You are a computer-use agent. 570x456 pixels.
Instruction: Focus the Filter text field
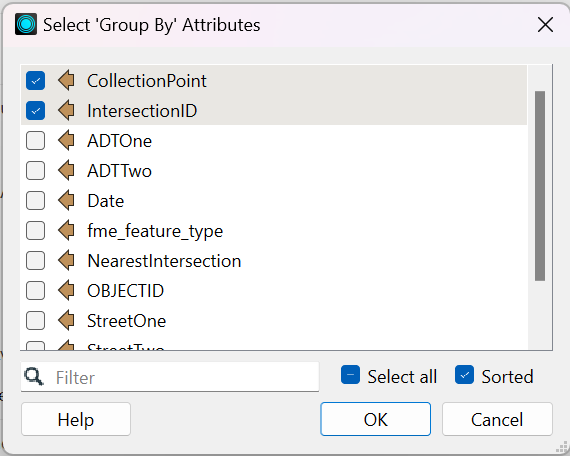pos(170,377)
